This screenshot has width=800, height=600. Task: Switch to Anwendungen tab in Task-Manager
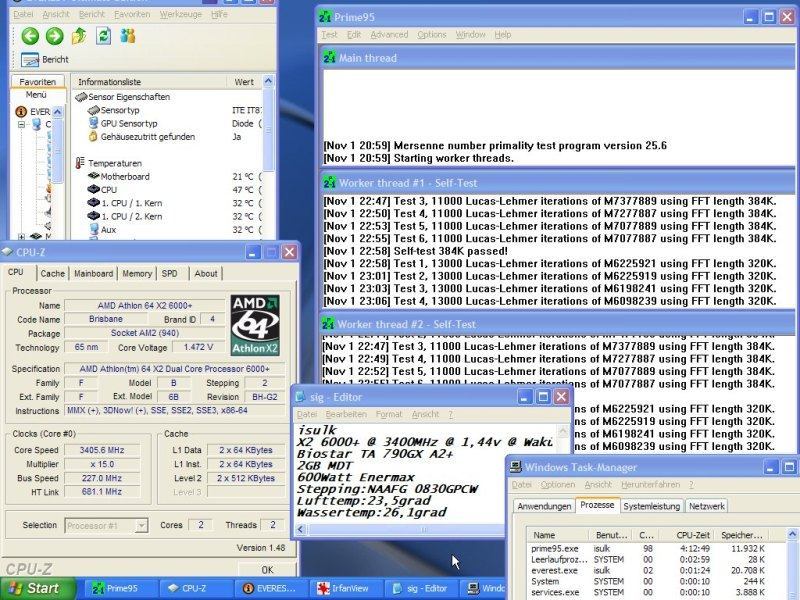tap(544, 506)
